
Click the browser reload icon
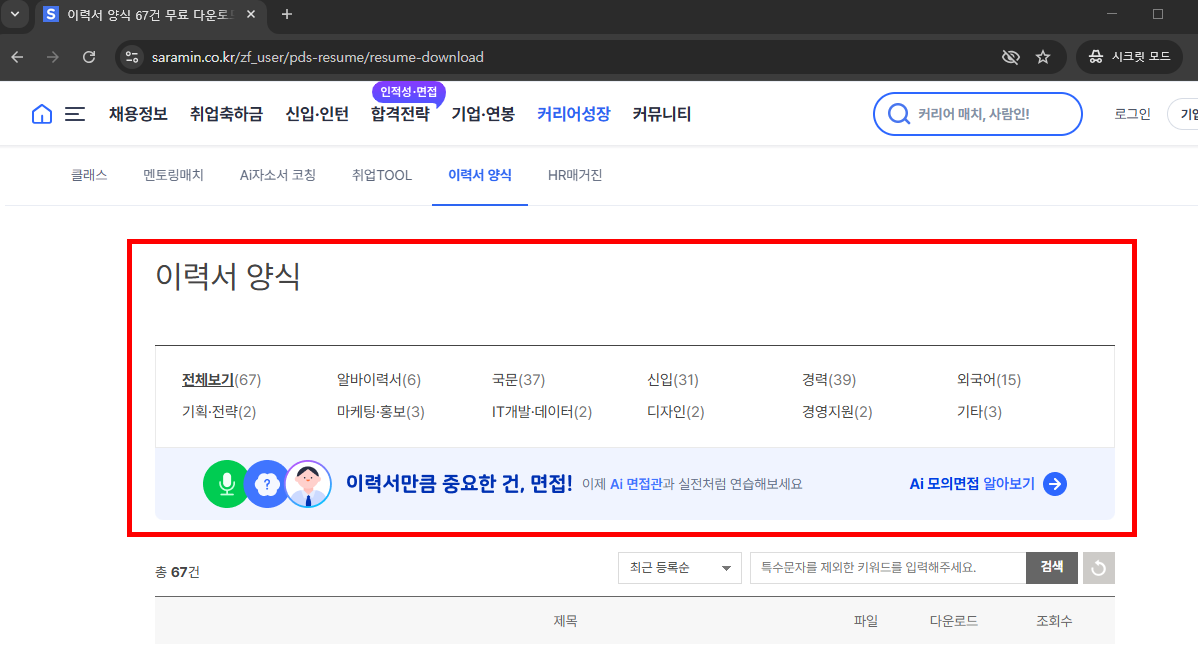[89, 57]
